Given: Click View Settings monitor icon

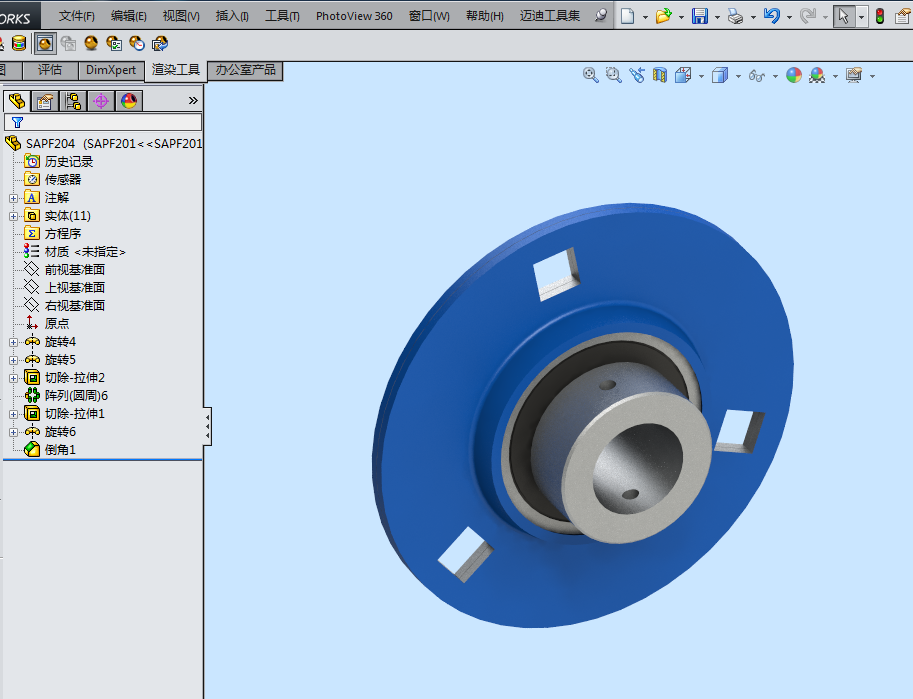Looking at the screenshot, I should pos(854,75).
